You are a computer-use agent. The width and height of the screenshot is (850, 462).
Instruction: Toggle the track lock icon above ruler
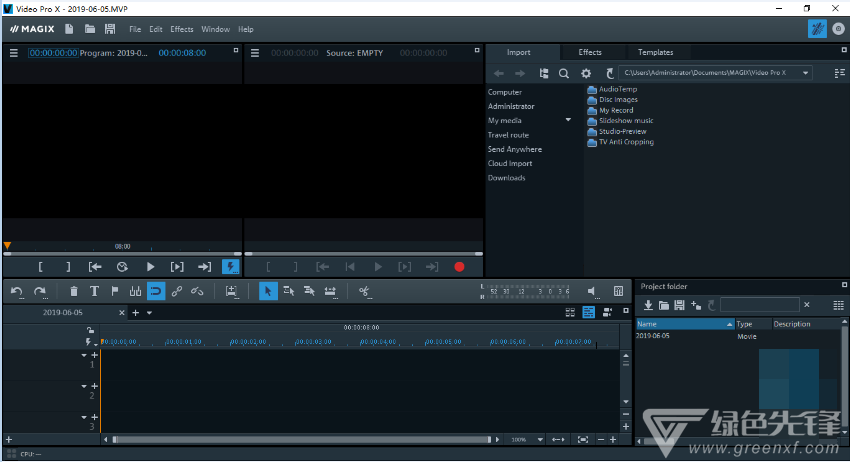point(90,330)
